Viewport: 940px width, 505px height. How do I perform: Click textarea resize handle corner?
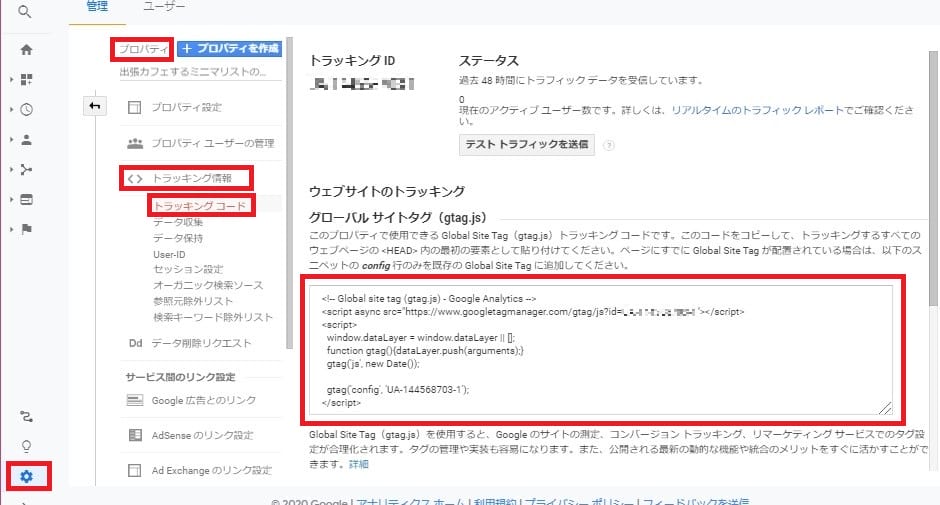pyautogui.click(x=885, y=408)
